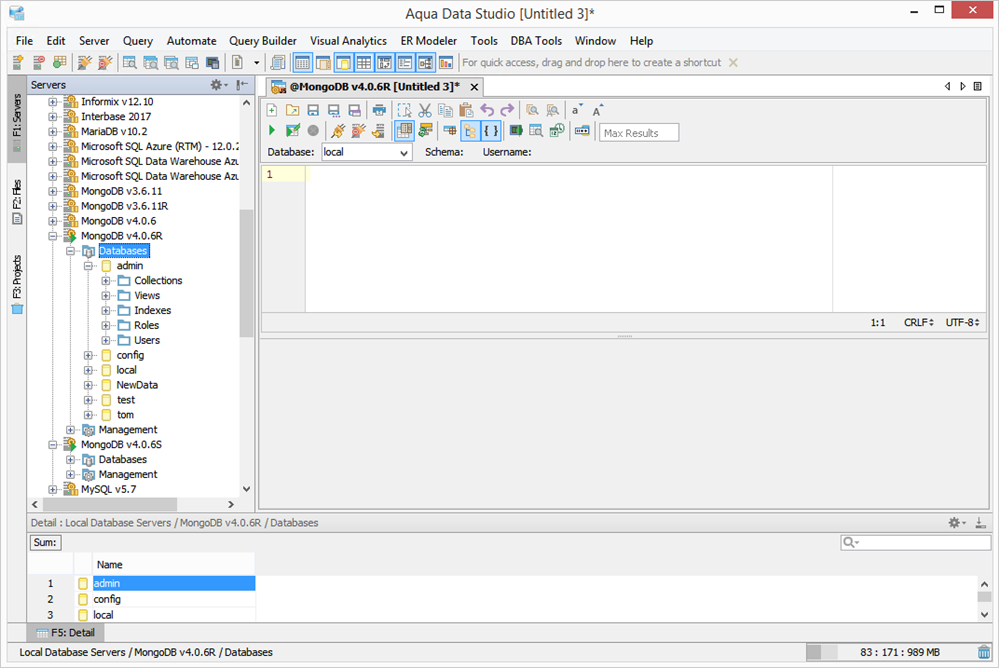Open the Query Builder menu
Viewport: 999px width, 668px height.
(262, 41)
